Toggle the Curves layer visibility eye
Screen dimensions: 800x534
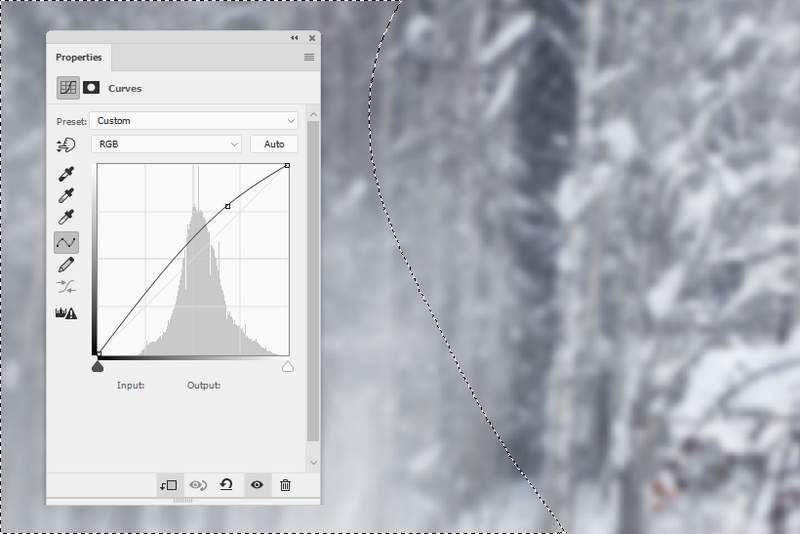[257, 485]
